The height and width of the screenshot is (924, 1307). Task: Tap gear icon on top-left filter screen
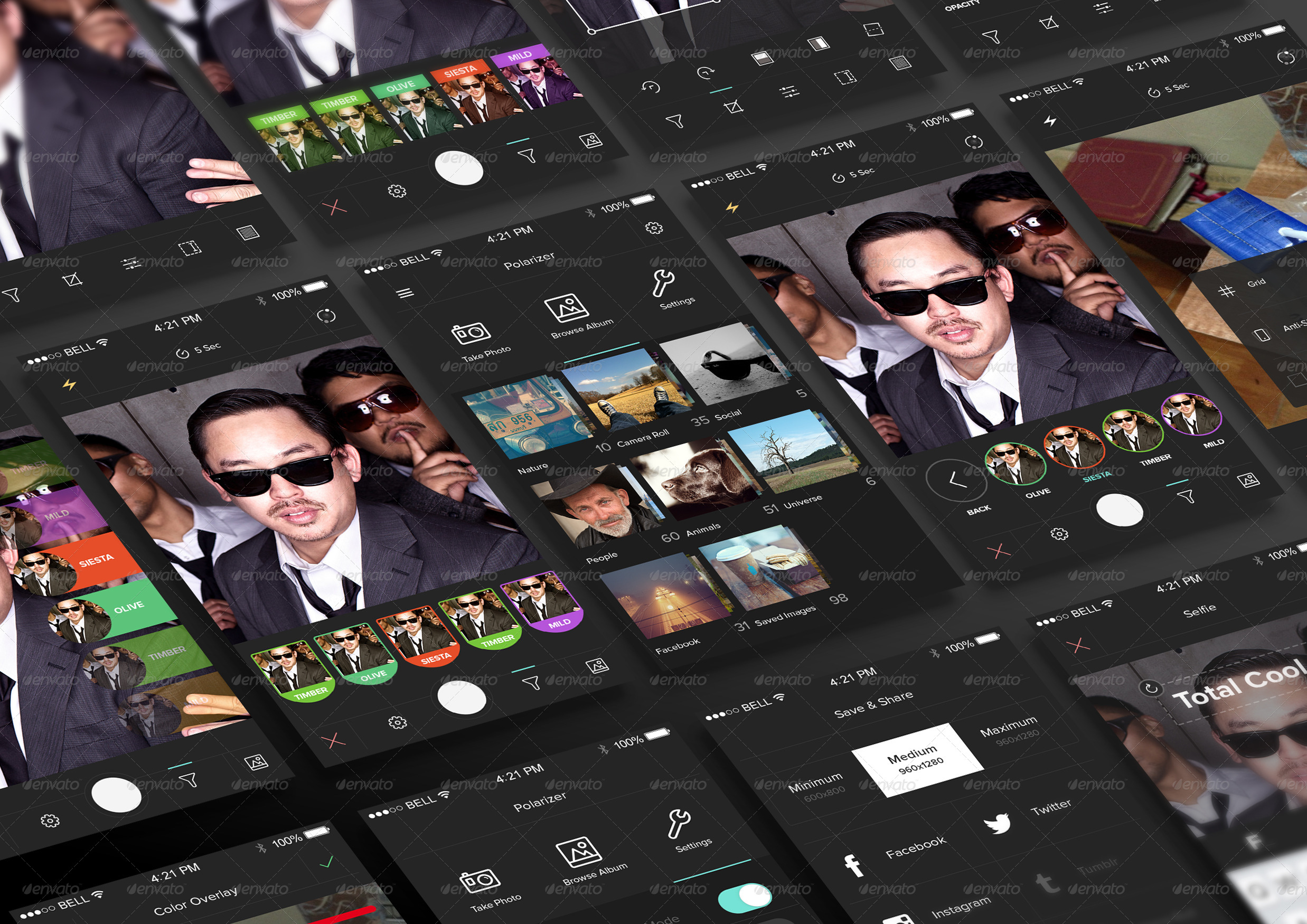(x=397, y=191)
